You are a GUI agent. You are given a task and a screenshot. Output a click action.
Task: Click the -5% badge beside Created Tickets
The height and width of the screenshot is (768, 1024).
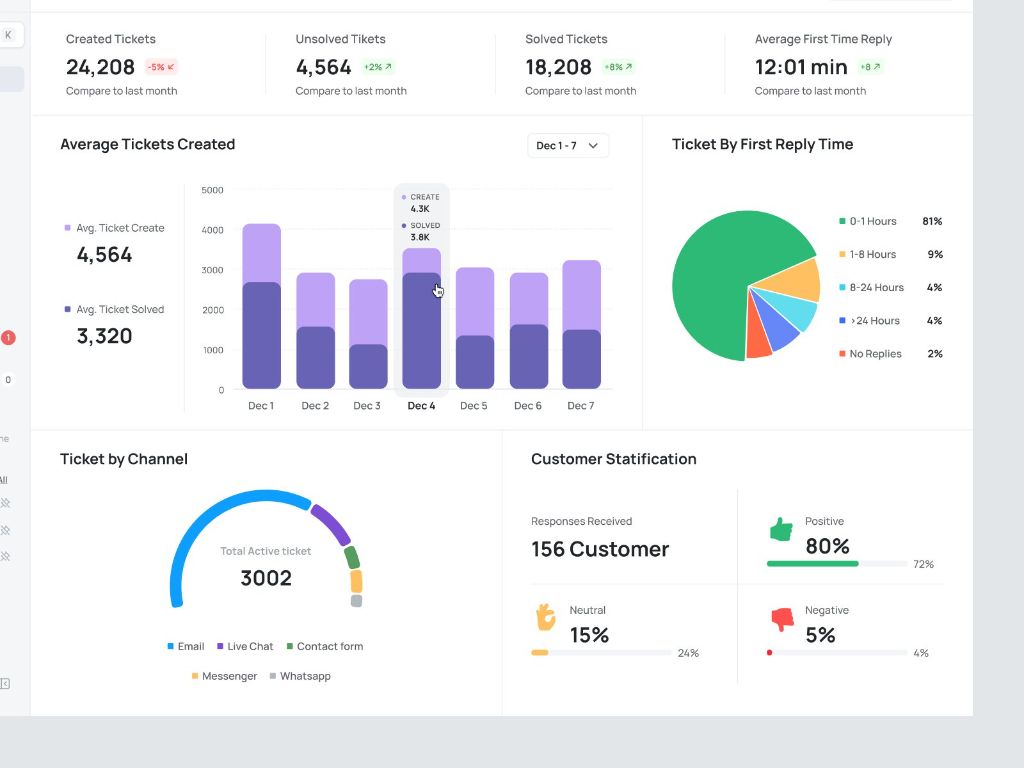point(161,67)
